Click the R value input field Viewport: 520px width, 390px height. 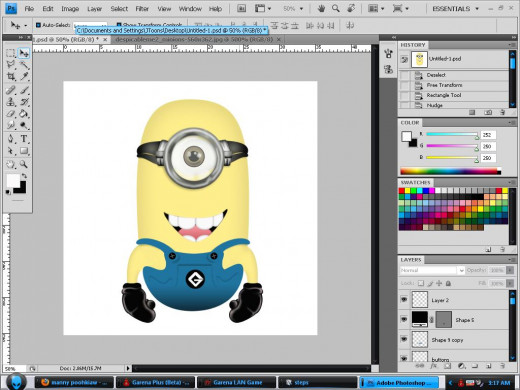pyautogui.click(x=488, y=135)
